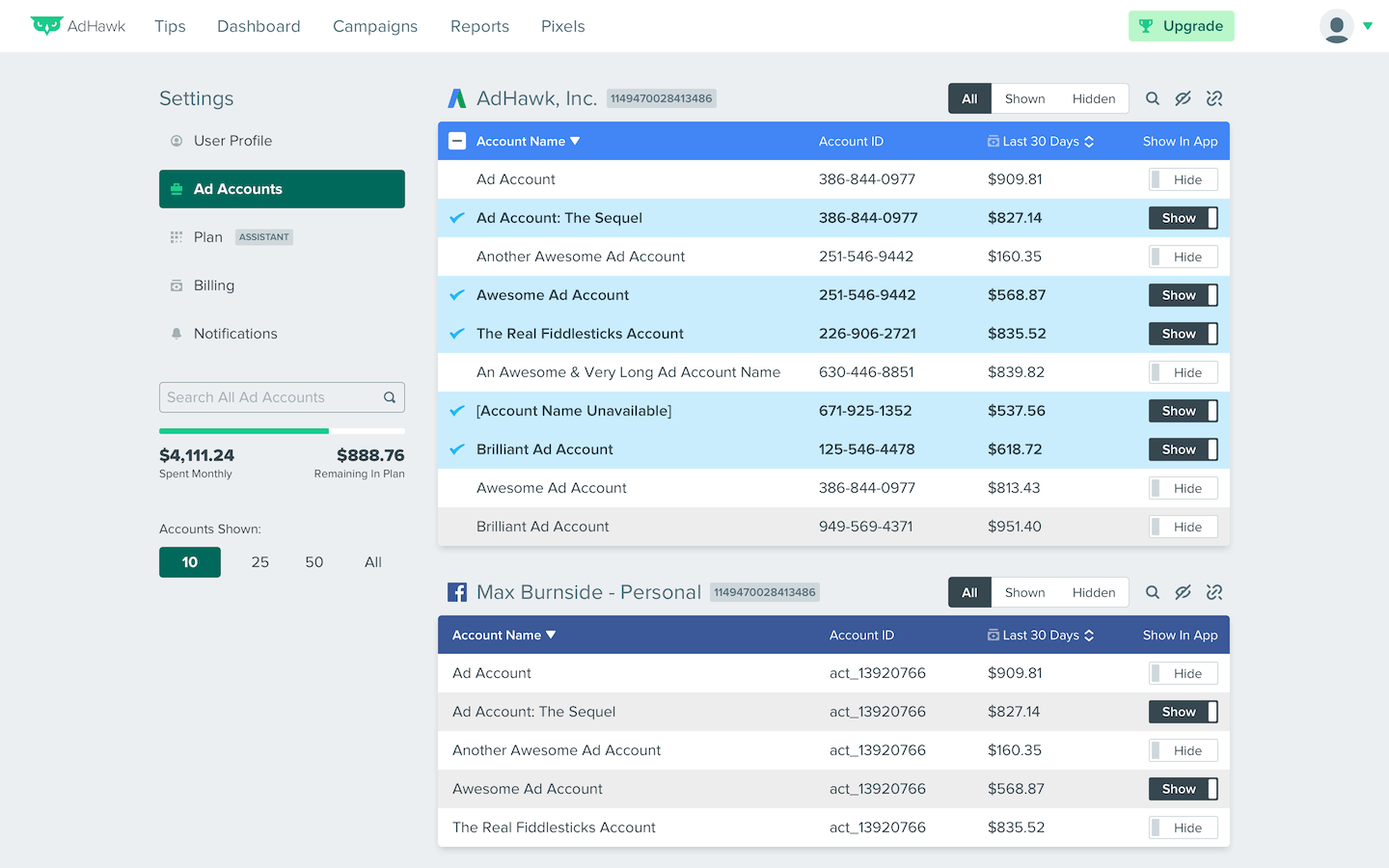Sort Max Burnside table by Last 30 Days
The height and width of the screenshot is (868, 1389).
[1041, 635]
